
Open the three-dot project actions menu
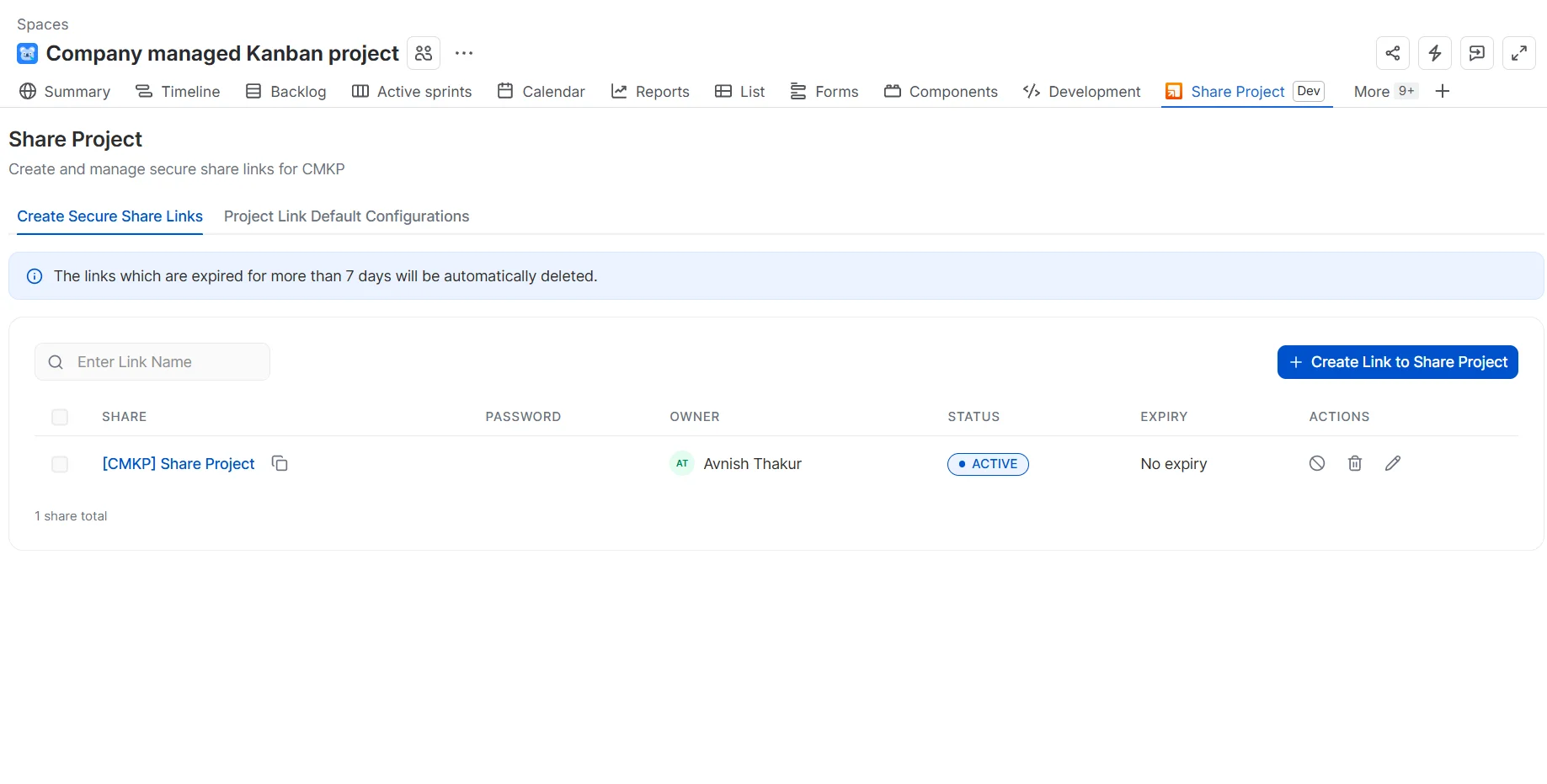coord(464,53)
